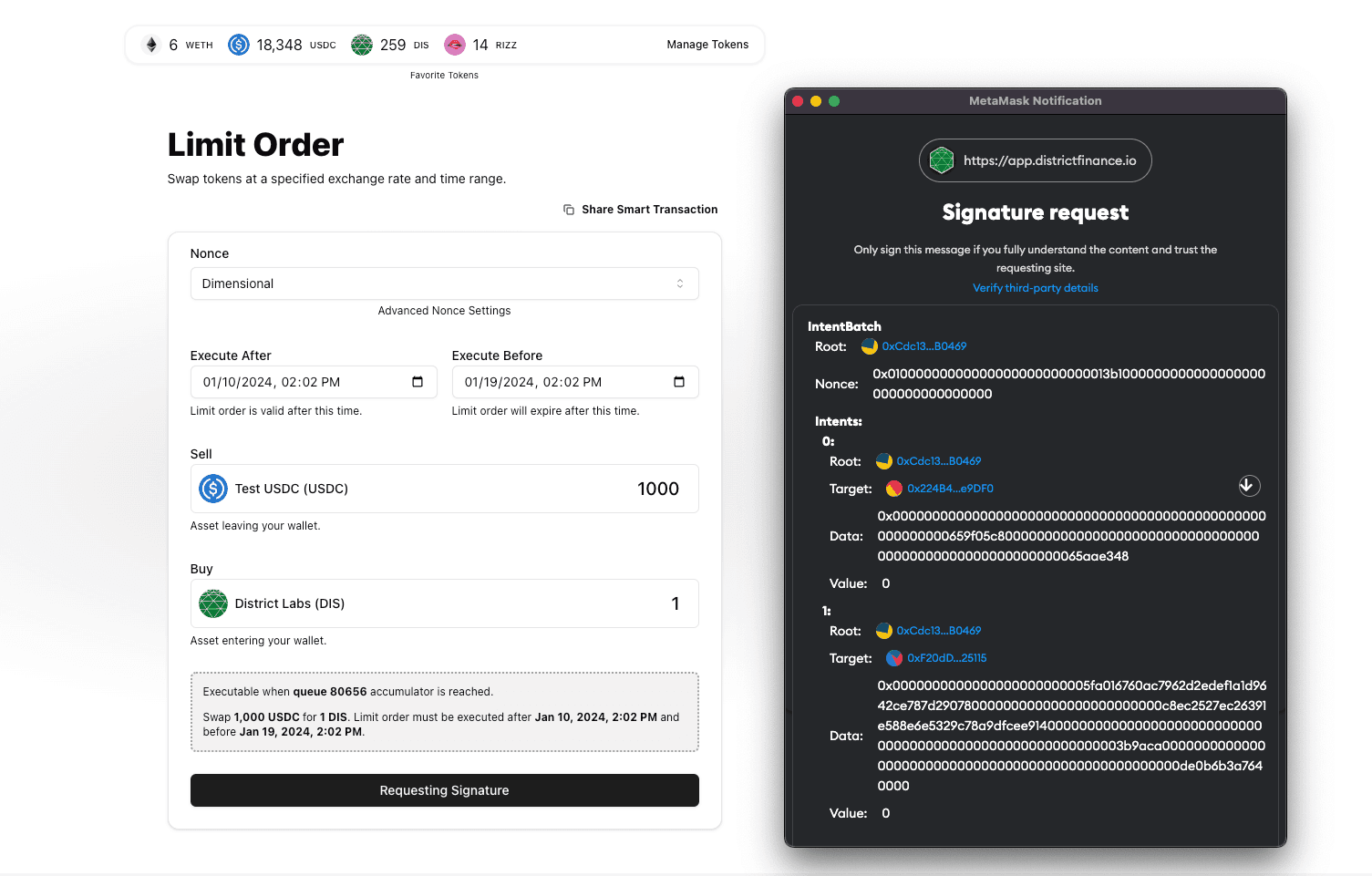This screenshot has height=876, width=1372.
Task: Click the Execute After date field
Action: pos(314,382)
